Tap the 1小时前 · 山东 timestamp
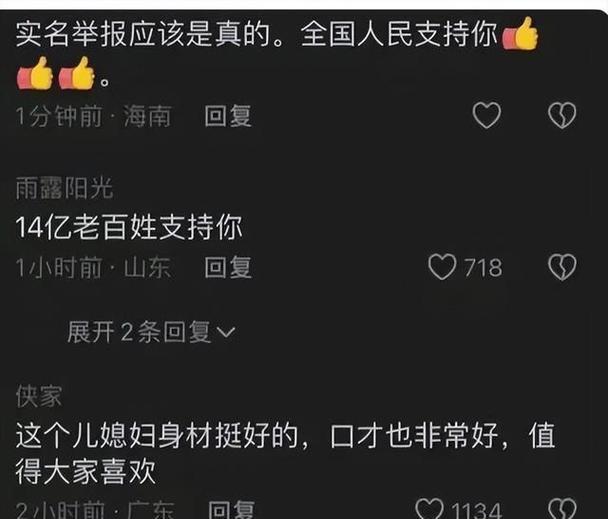The width and height of the screenshot is (608, 519). [x=93, y=267]
